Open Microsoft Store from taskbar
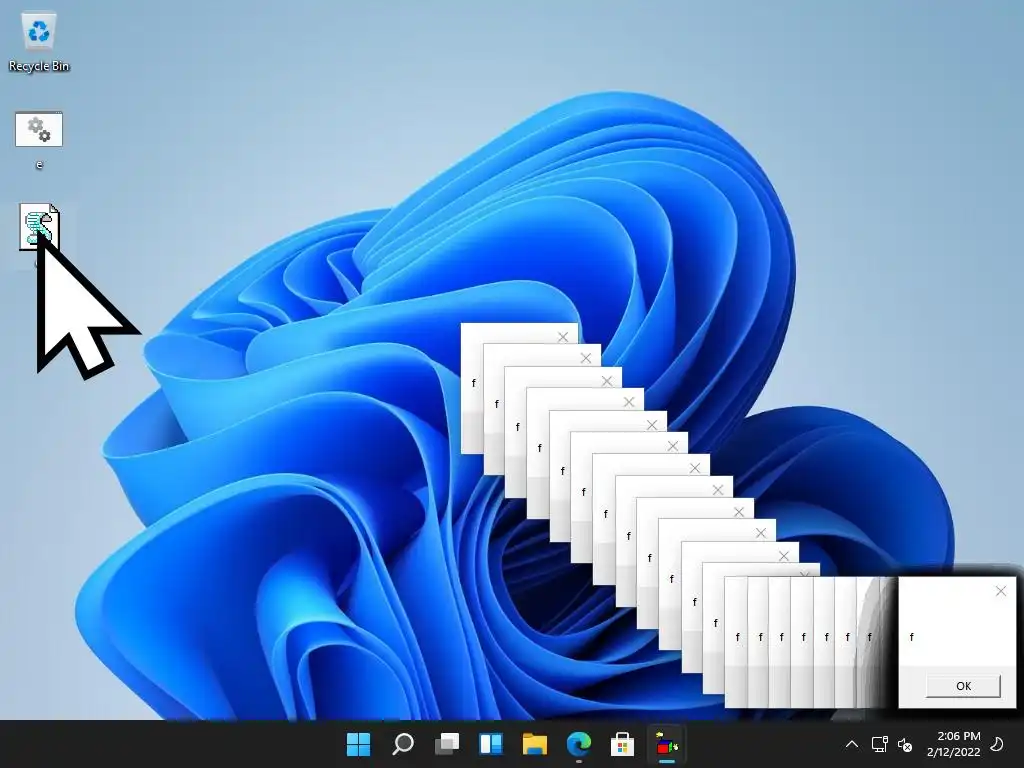The image size is (1024, 768). point(622,744)
